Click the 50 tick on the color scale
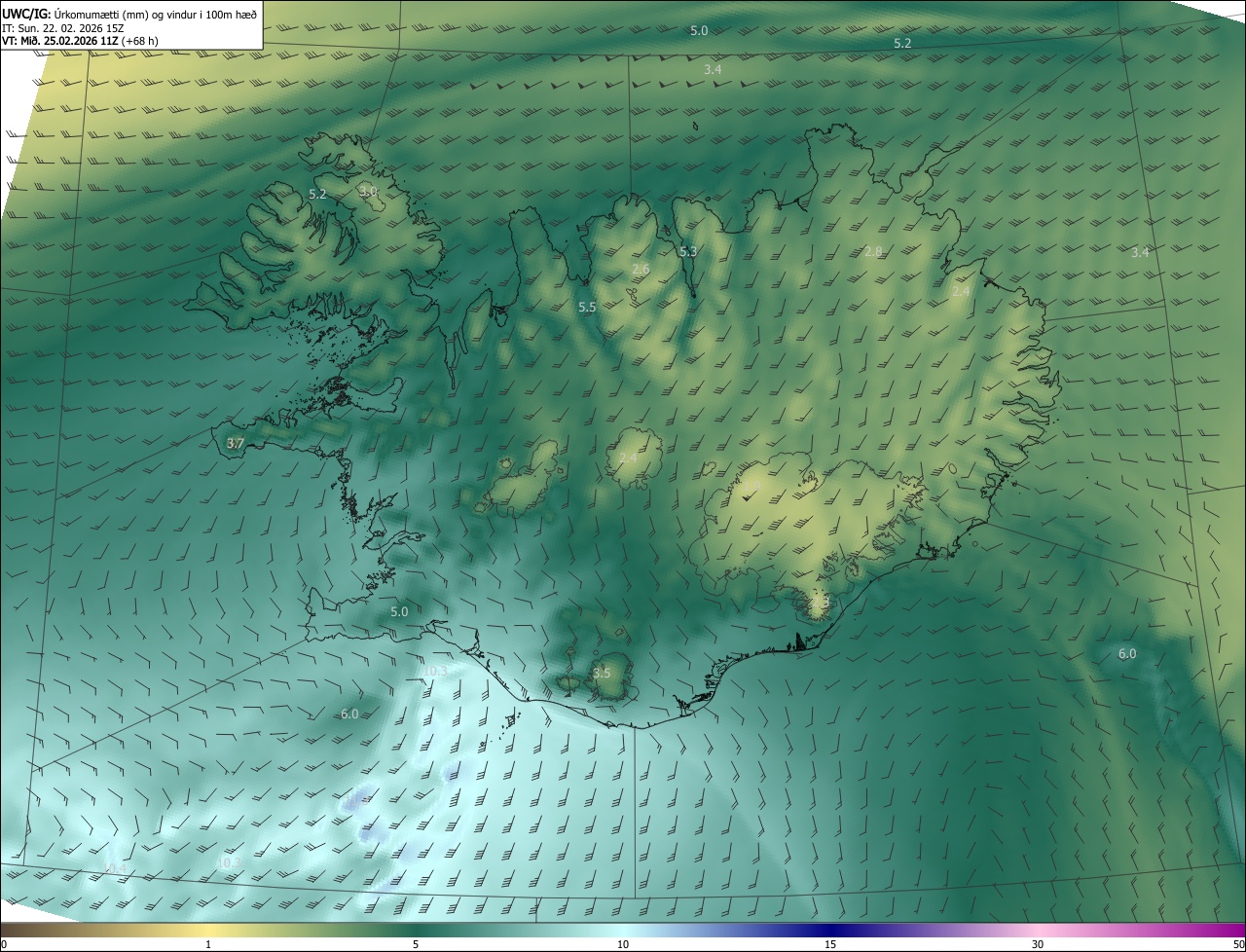 point(1238,944)
